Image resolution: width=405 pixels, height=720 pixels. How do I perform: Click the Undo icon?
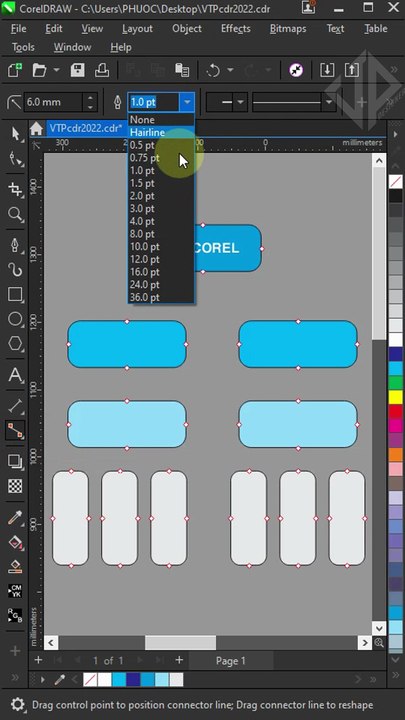213,70
